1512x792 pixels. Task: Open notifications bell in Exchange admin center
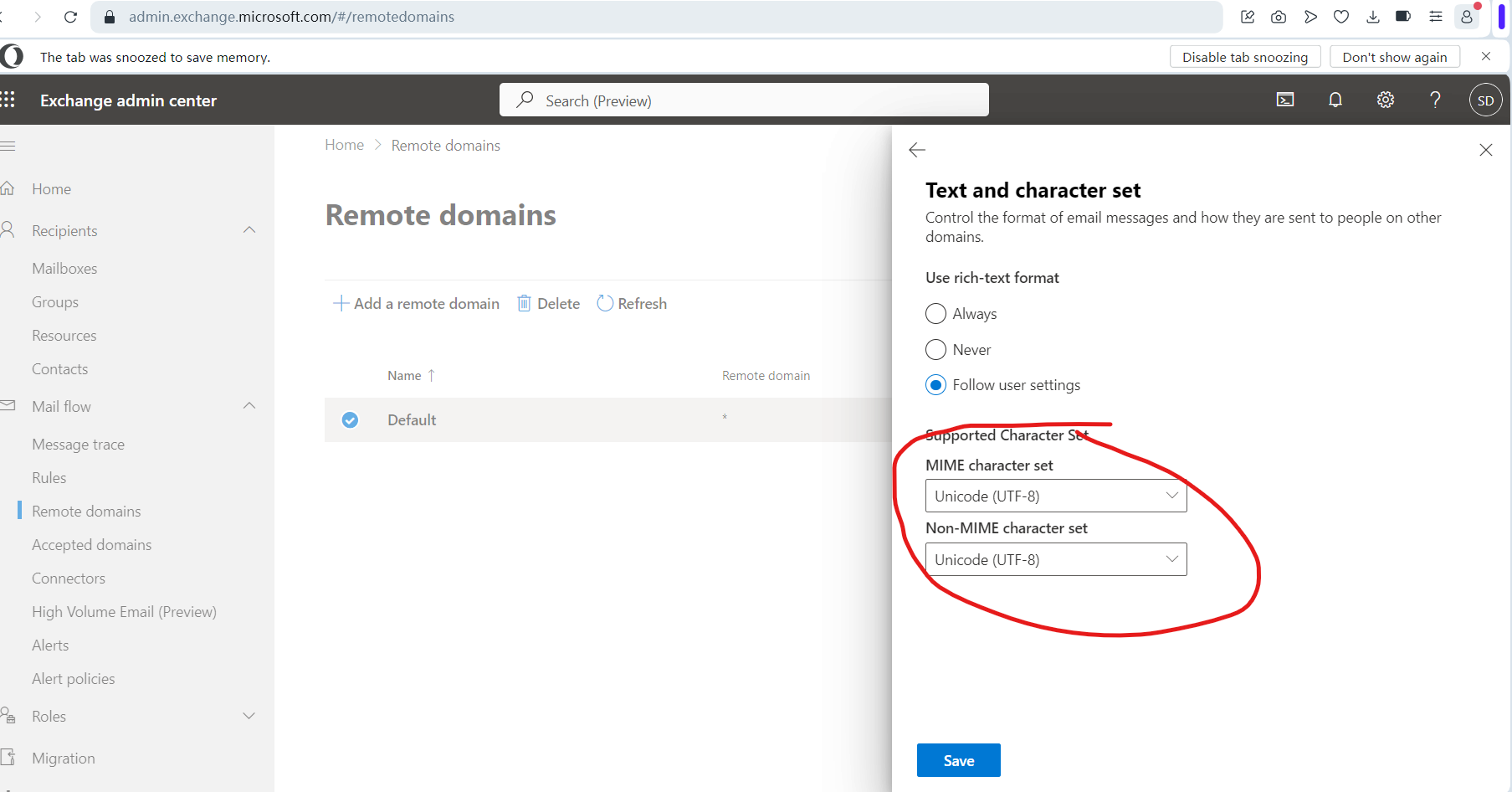(x=1335, y=100)
